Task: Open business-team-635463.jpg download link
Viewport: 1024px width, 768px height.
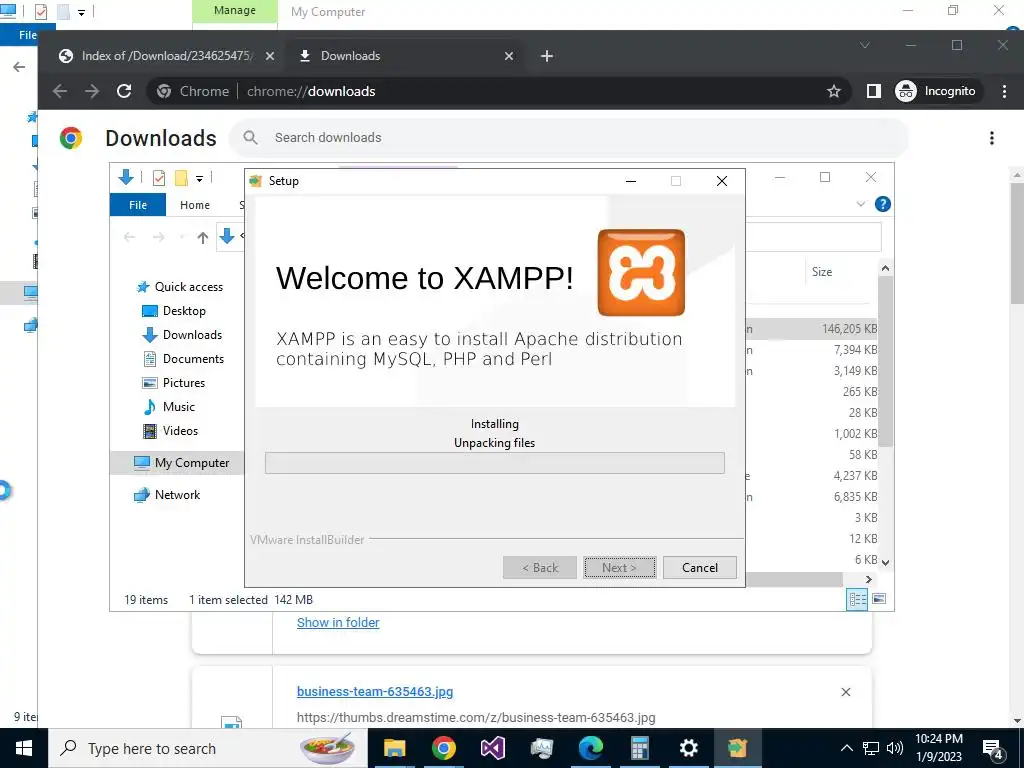Action: [x=375, y=692]
